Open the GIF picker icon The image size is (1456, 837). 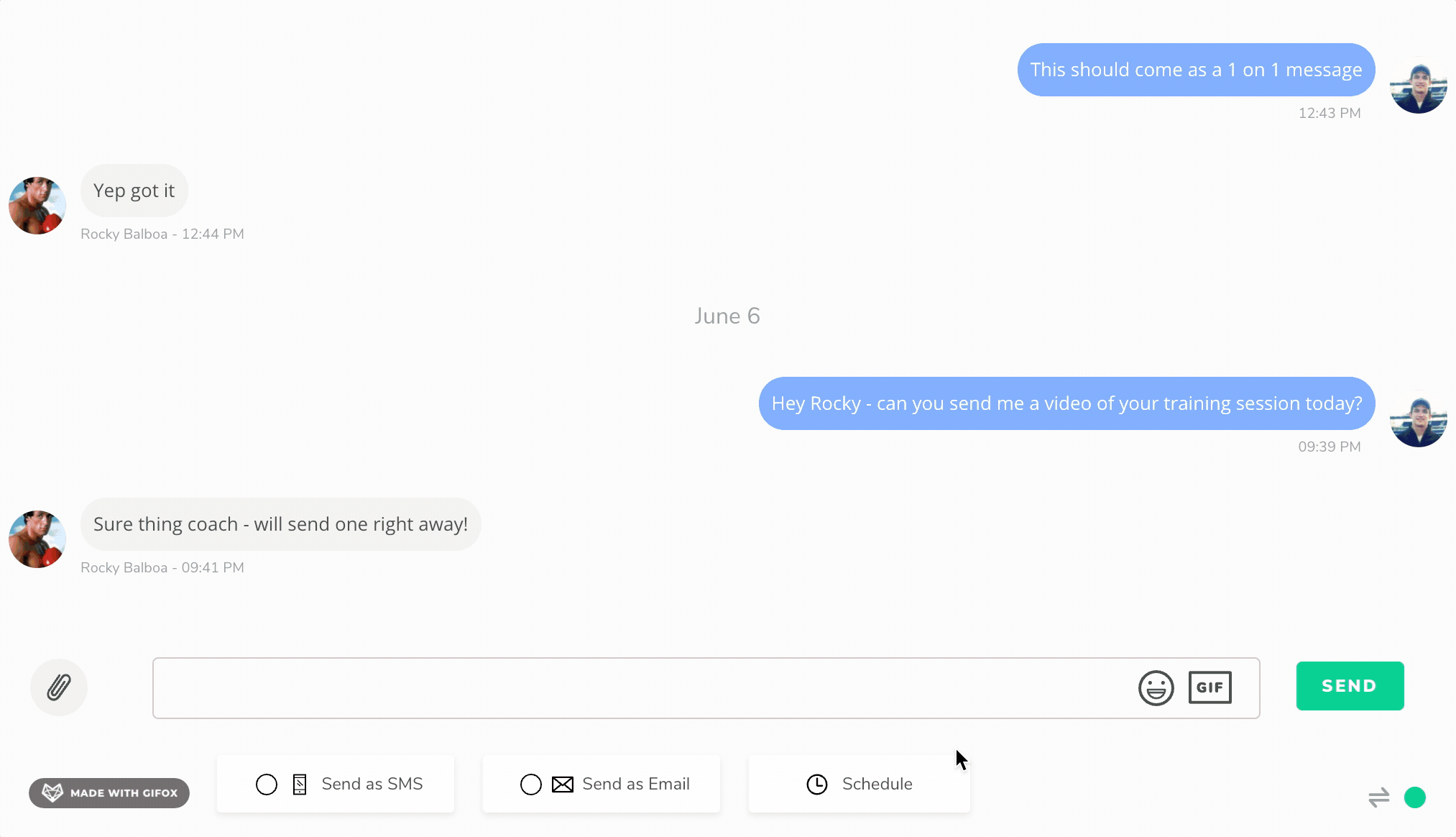tap(1210, 687)
